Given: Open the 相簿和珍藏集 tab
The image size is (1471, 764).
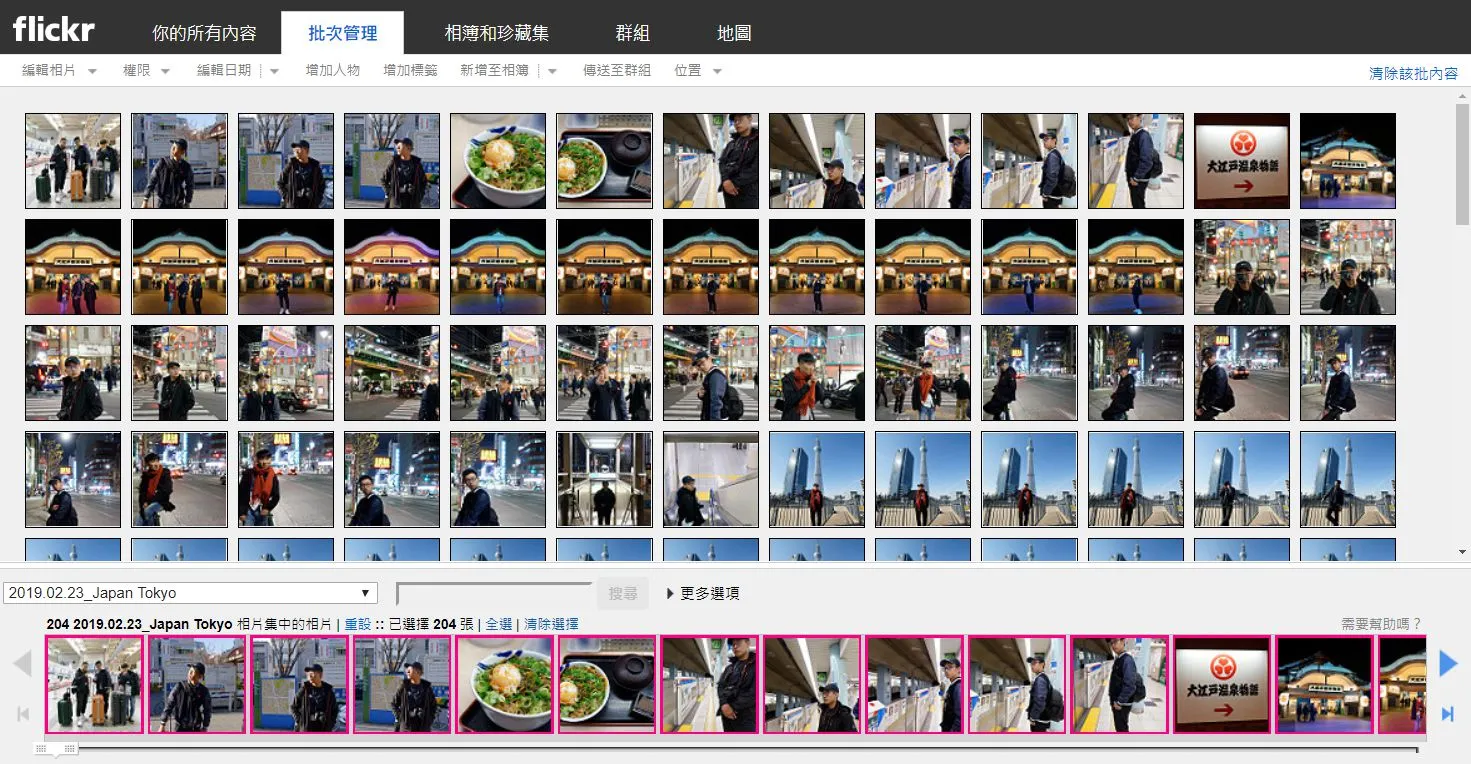Looking at the screenshot, I should pyautogui.click(x=497, y=33).
